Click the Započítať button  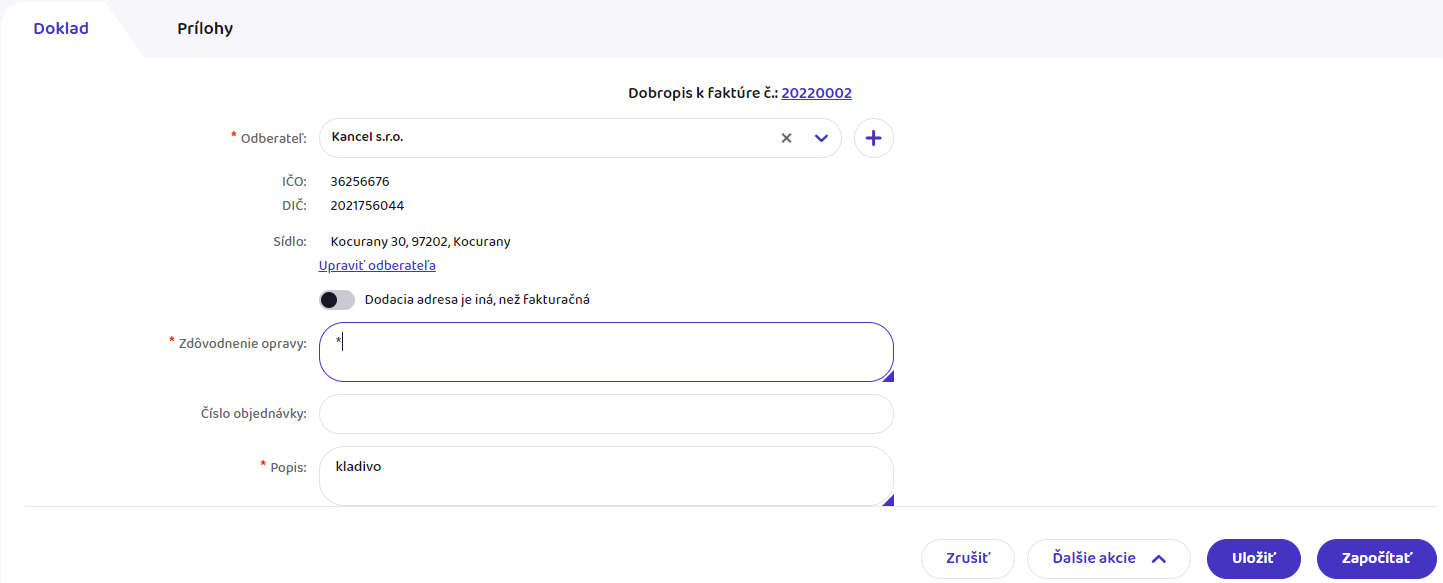tap(1376, 559)
